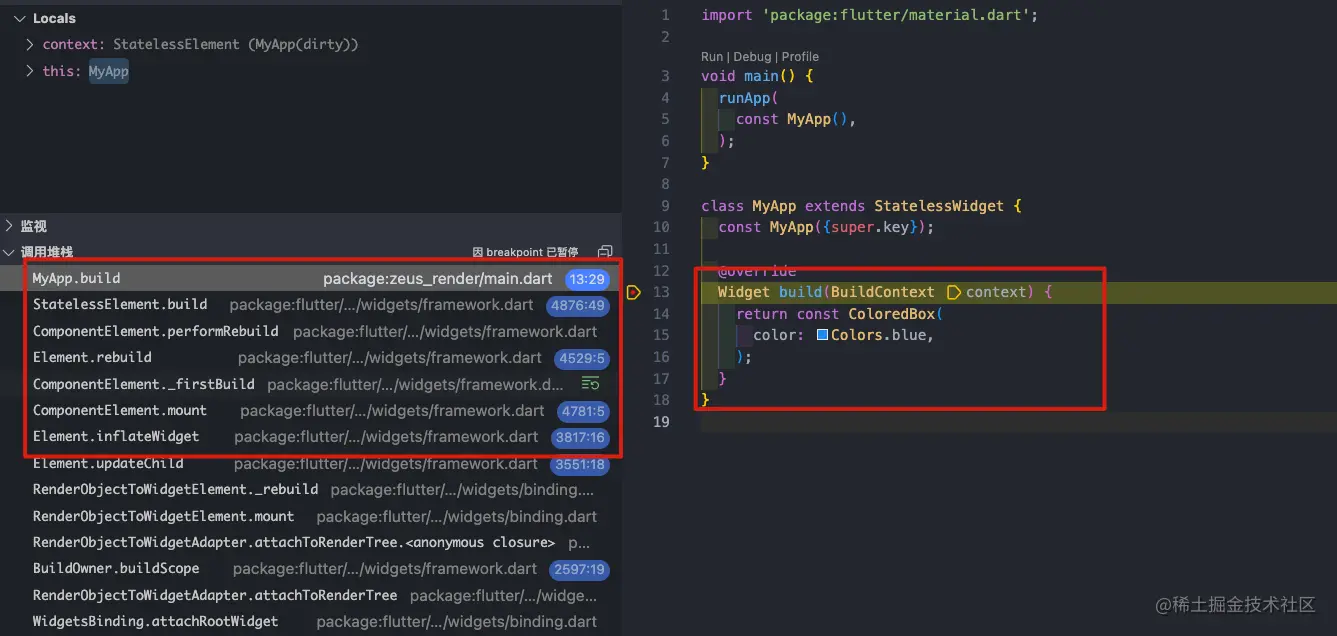Click restart frame icon on ComponentElement._firstBuild row
Screen dimensions: 1337x636
coord(591,384)
